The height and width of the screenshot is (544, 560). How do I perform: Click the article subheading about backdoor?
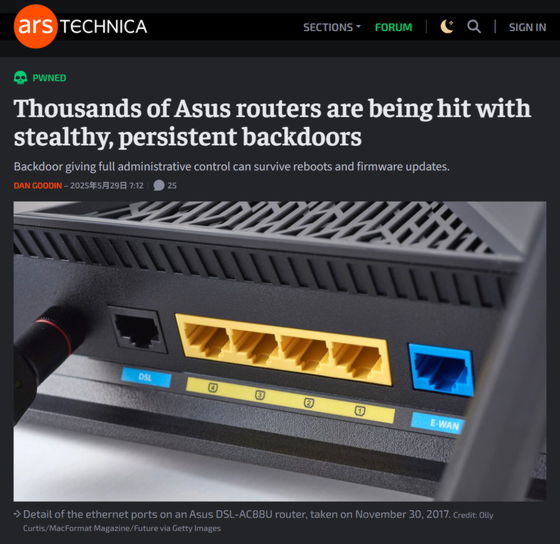[231, 166]
